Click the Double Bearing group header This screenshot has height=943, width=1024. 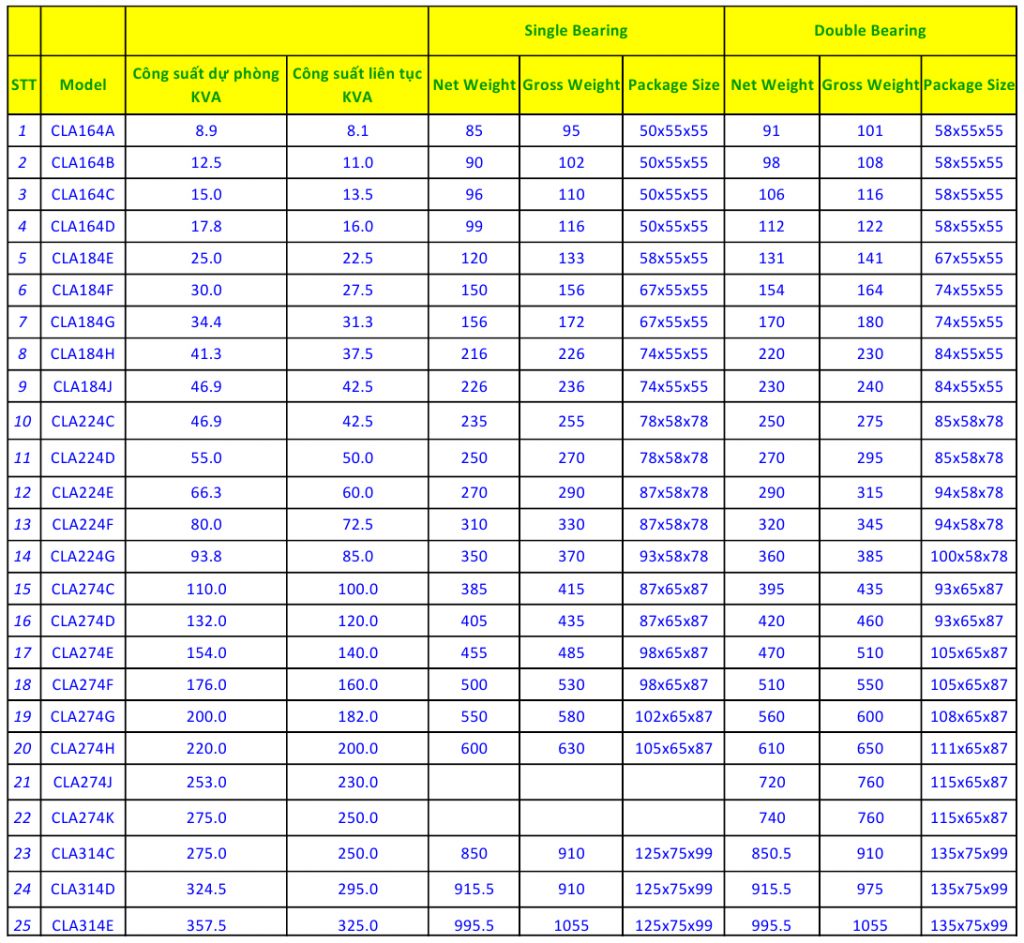coord(869,31)
